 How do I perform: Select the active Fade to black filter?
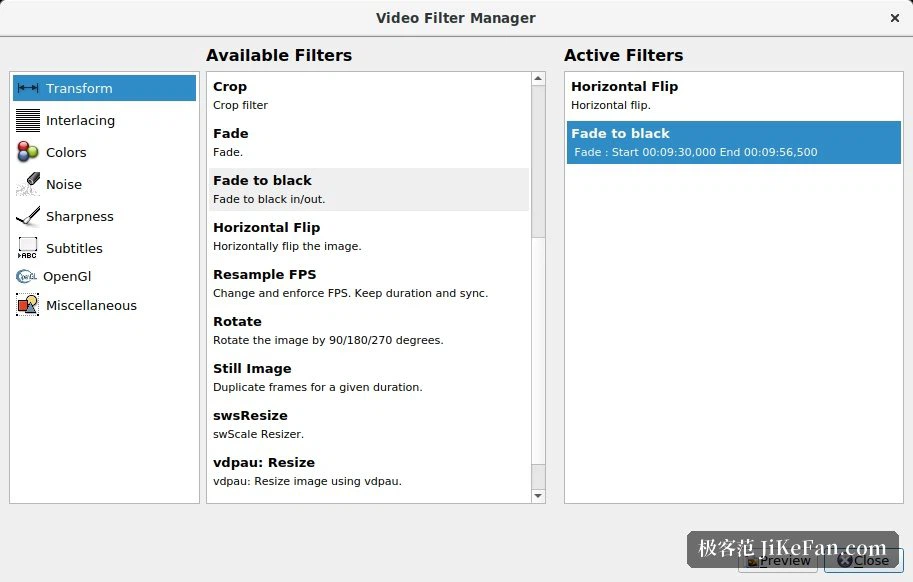pyautogui.click(x=734, y=143)
